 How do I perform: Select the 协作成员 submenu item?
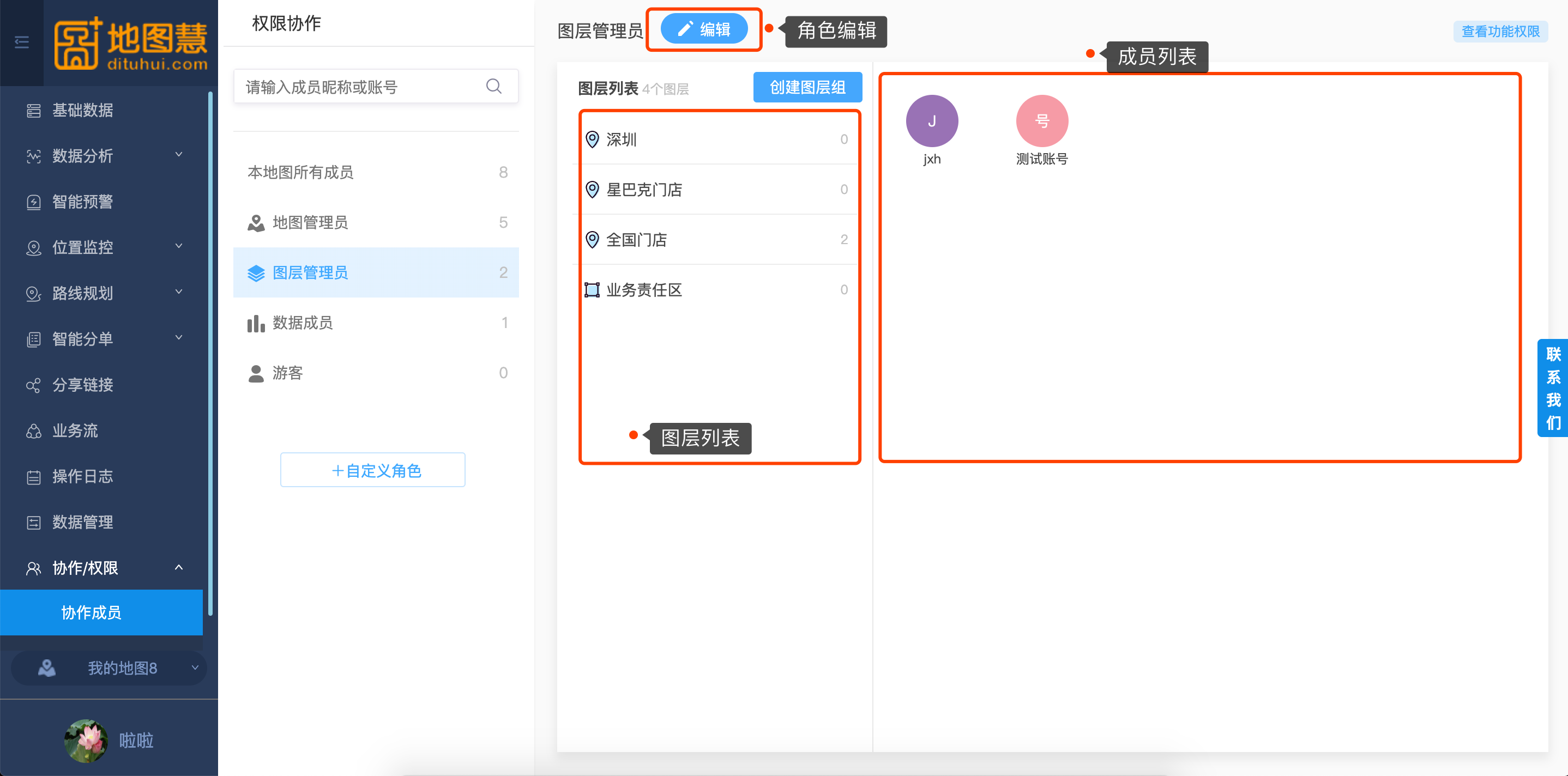coord(101,613)
